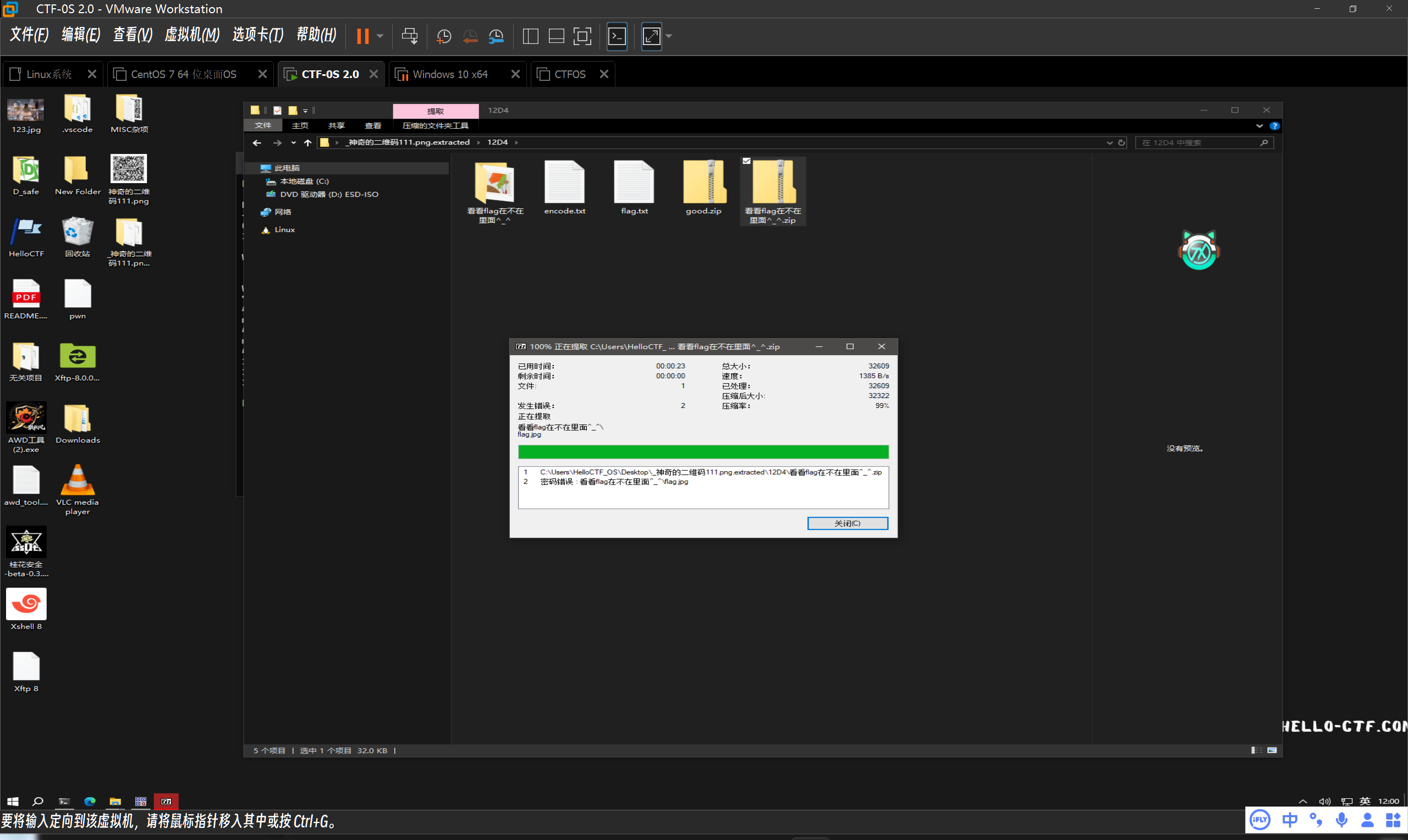
Task: Toggle the large icons view button
Action: click(1272, 750)
